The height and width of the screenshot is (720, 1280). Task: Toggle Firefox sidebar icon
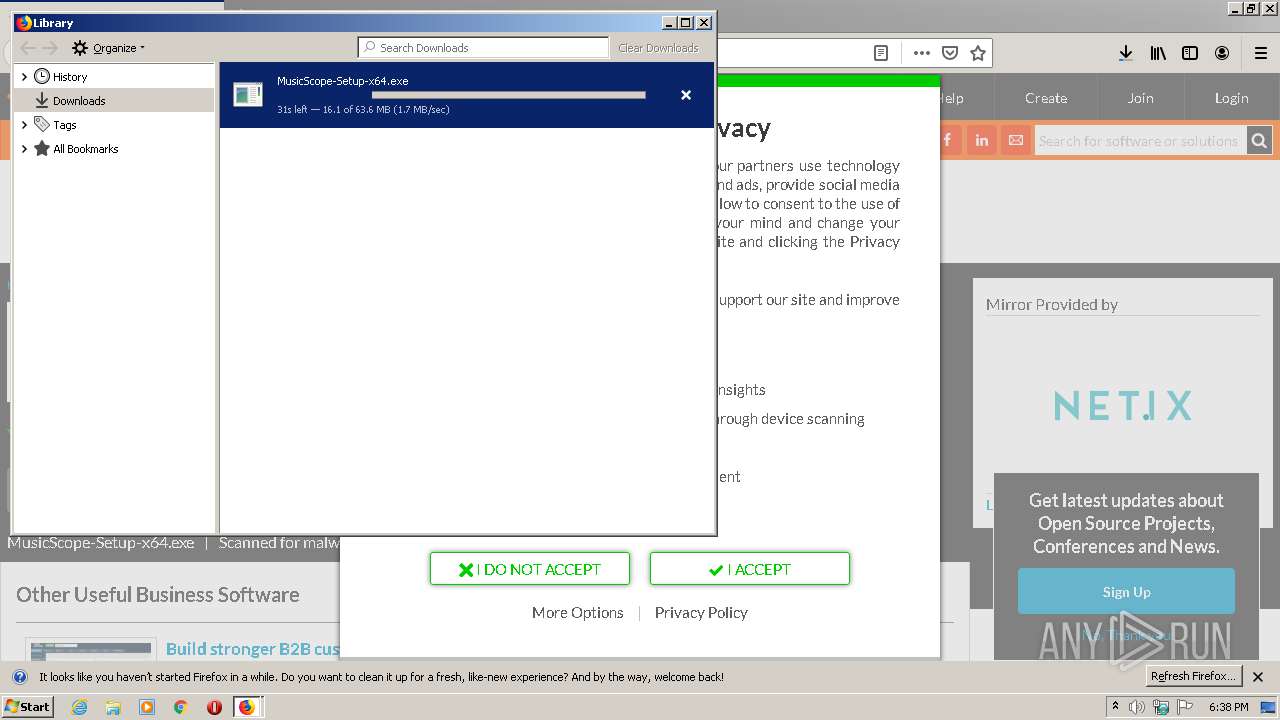(1190, 53)
